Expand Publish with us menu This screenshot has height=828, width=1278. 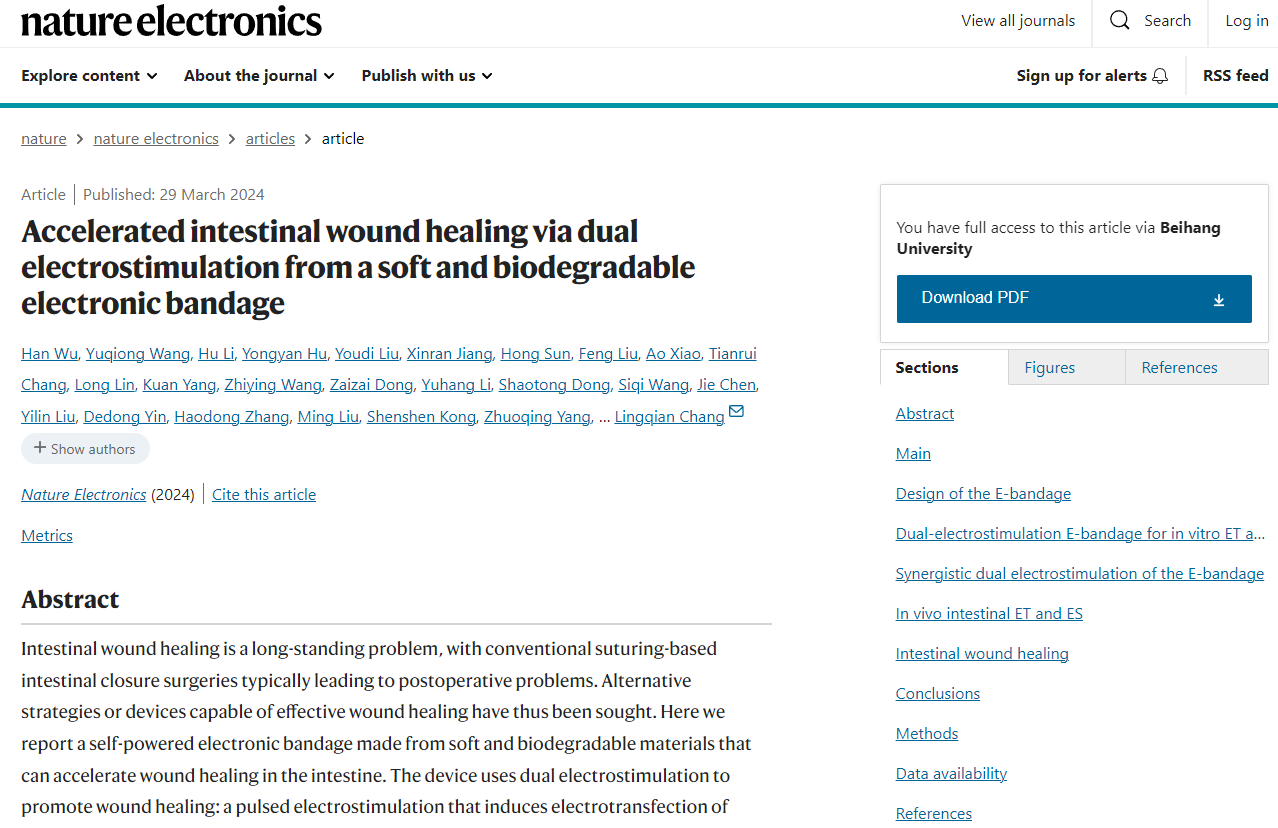[426, 76]
